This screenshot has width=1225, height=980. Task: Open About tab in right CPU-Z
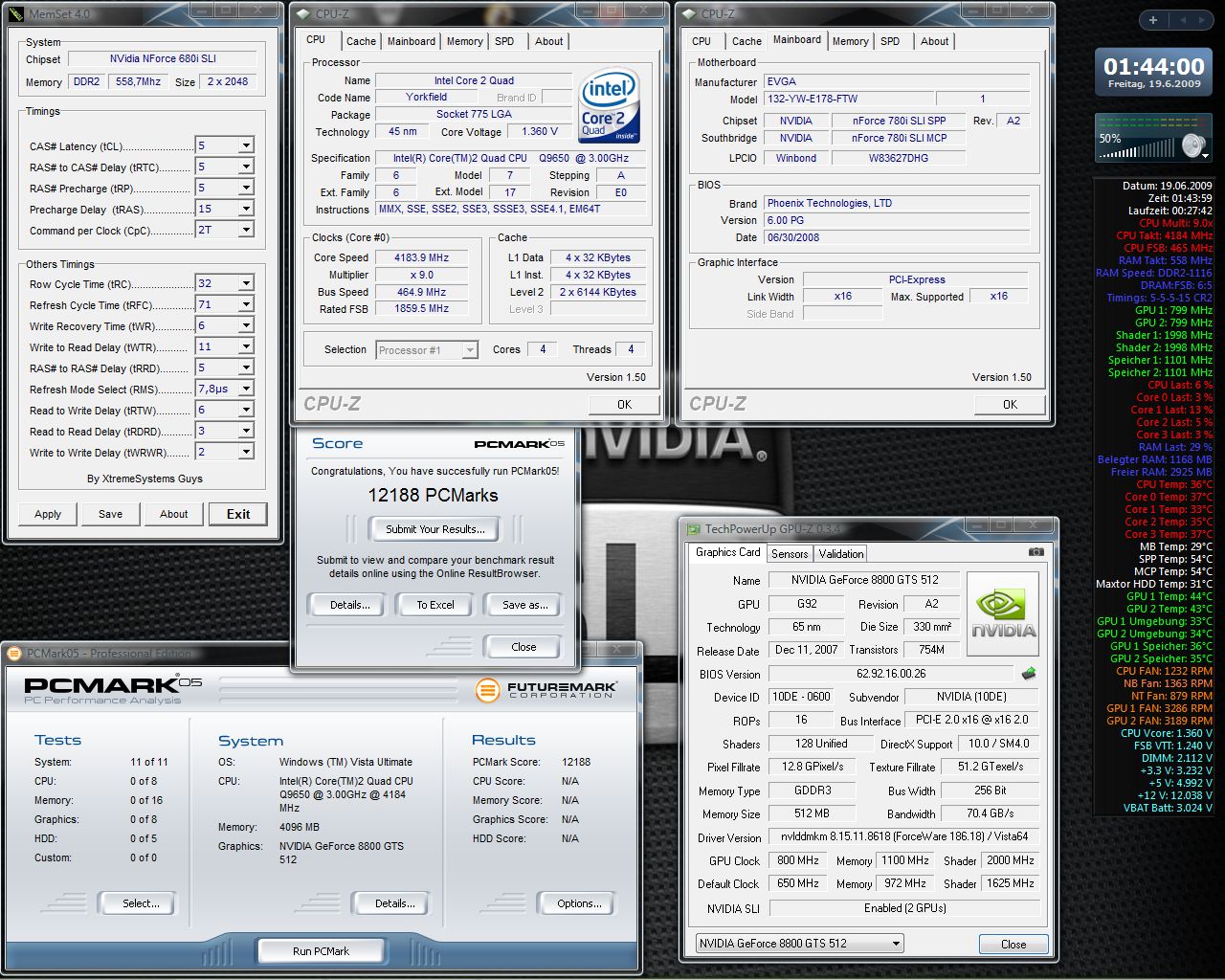(935, 41)
